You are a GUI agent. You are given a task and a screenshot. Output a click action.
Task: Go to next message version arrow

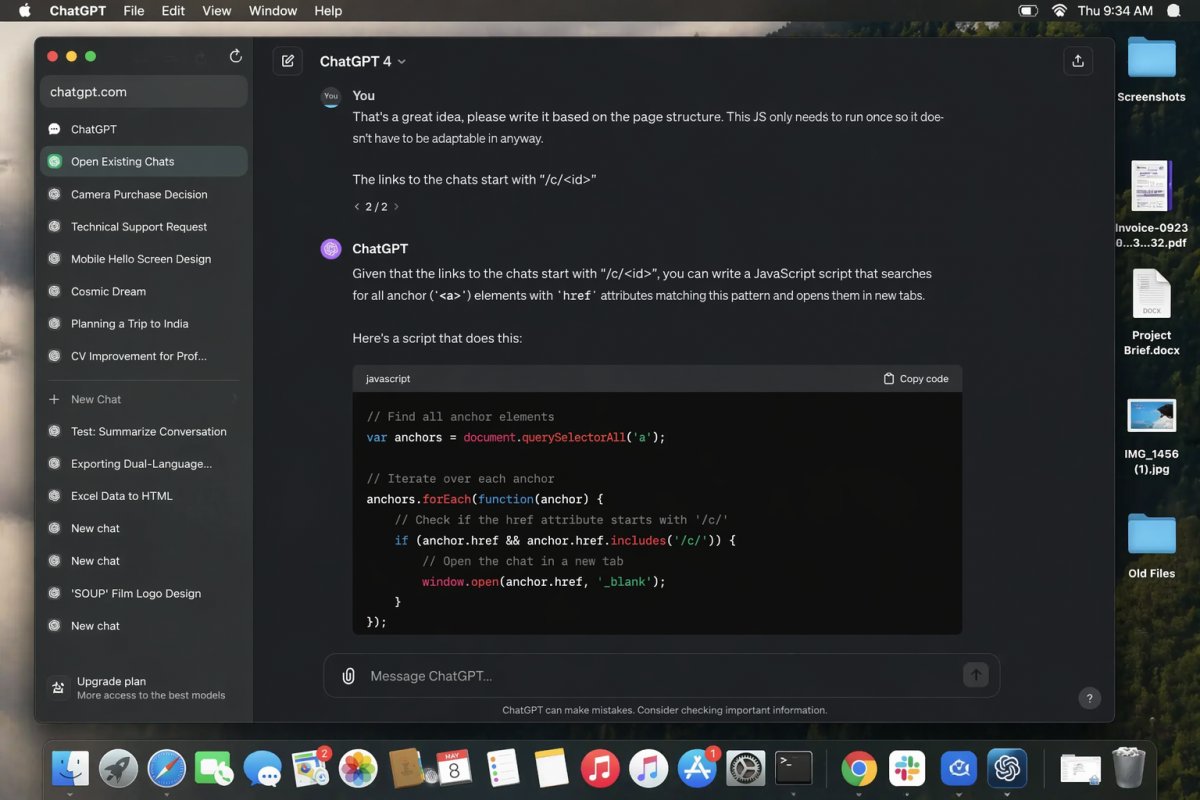[x=396, y=207]
